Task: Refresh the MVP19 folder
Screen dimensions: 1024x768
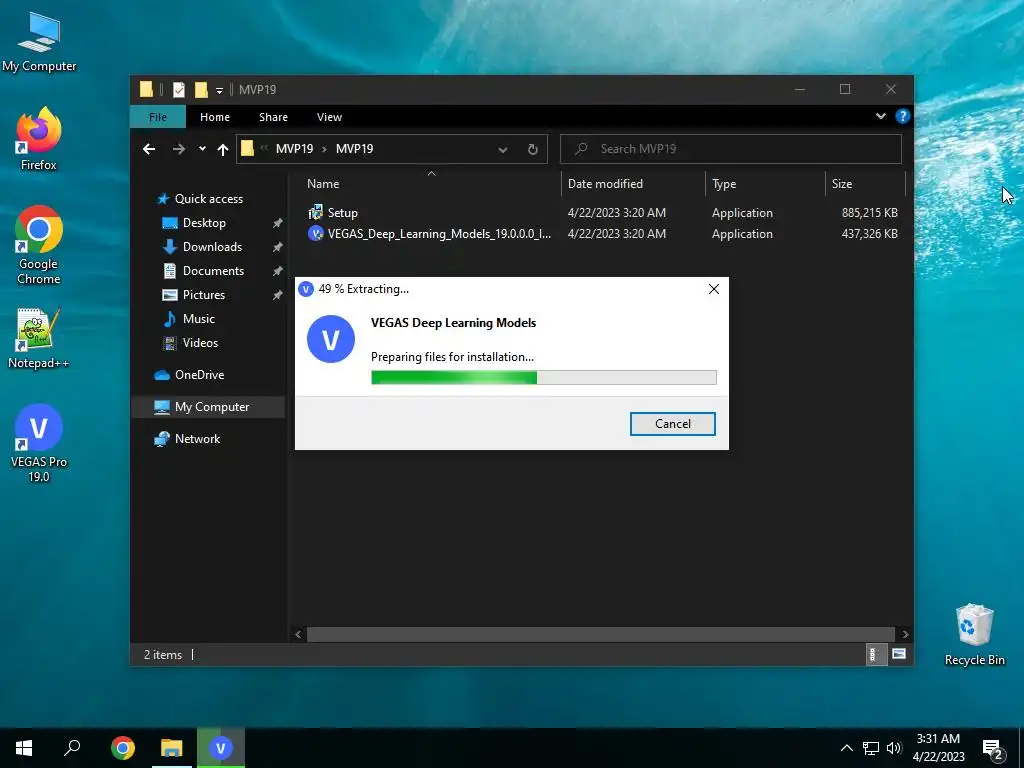Action: (x=533, y=150)
